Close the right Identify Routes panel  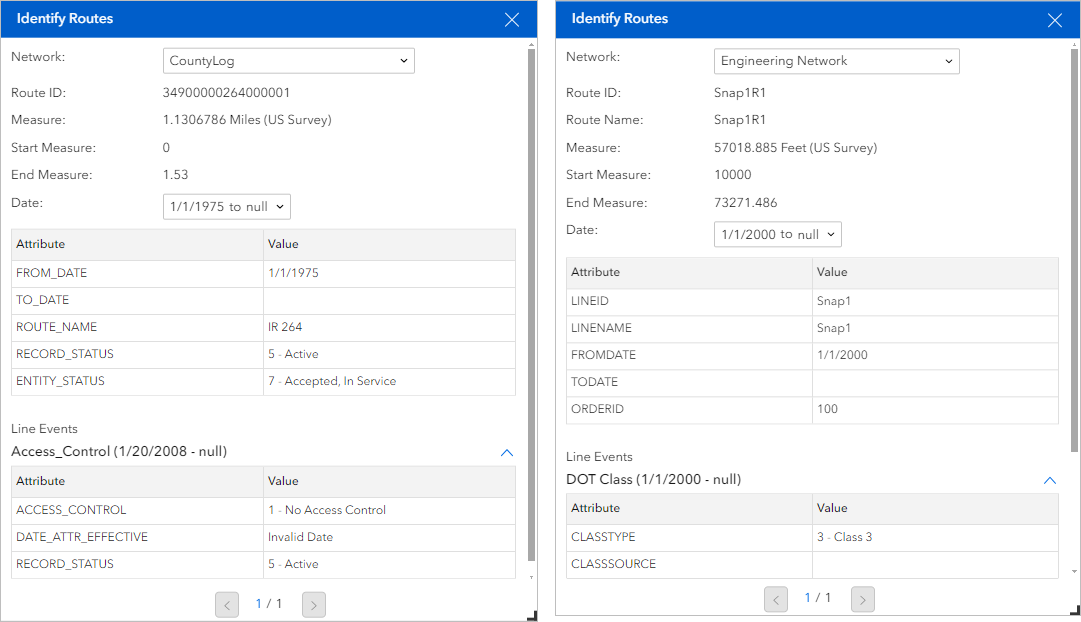click(1056, 19)
